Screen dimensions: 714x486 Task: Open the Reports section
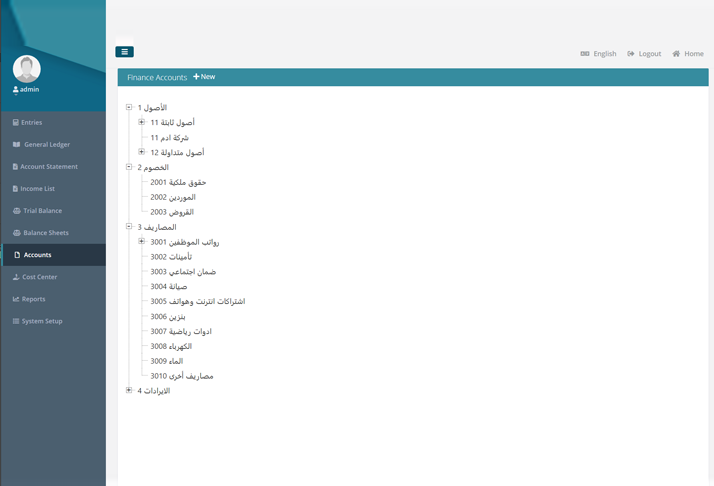point(53,299)
